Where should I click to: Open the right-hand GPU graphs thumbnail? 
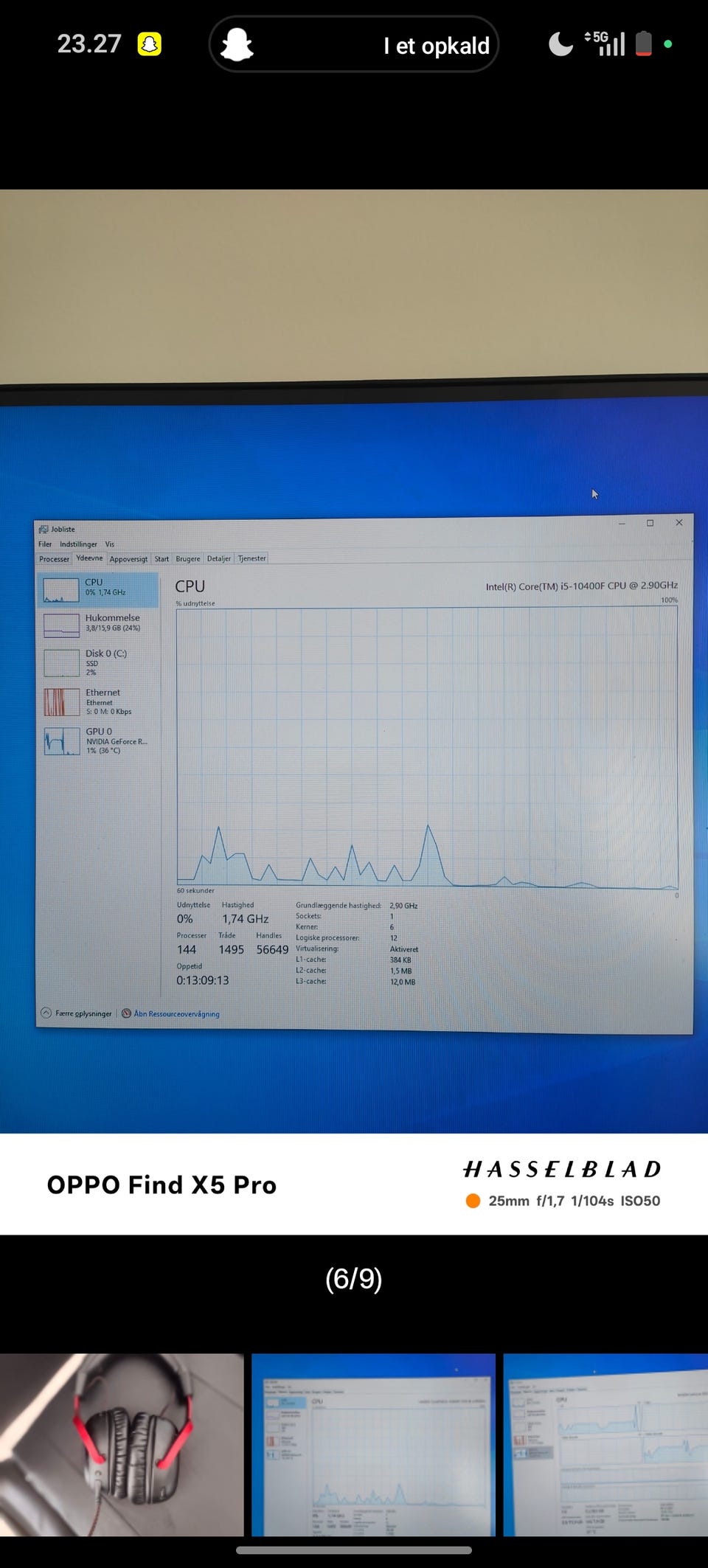[605, 1444]
